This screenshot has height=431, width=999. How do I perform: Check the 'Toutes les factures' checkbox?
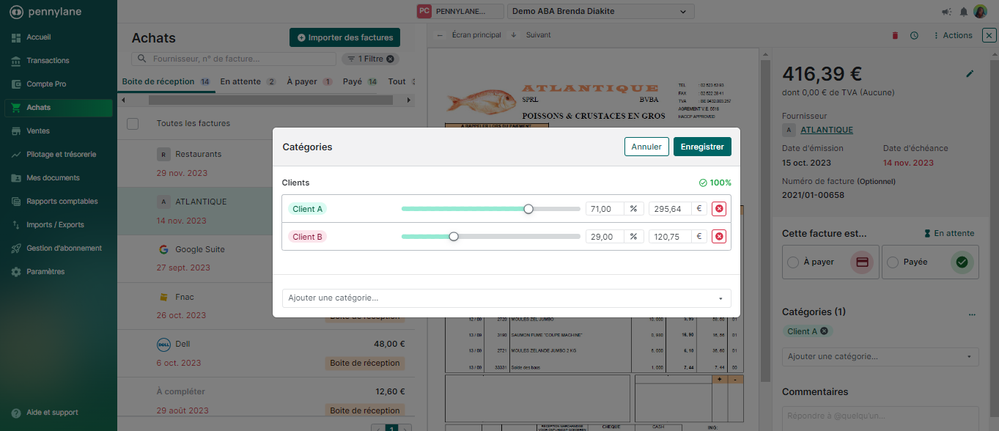[133, 124]
